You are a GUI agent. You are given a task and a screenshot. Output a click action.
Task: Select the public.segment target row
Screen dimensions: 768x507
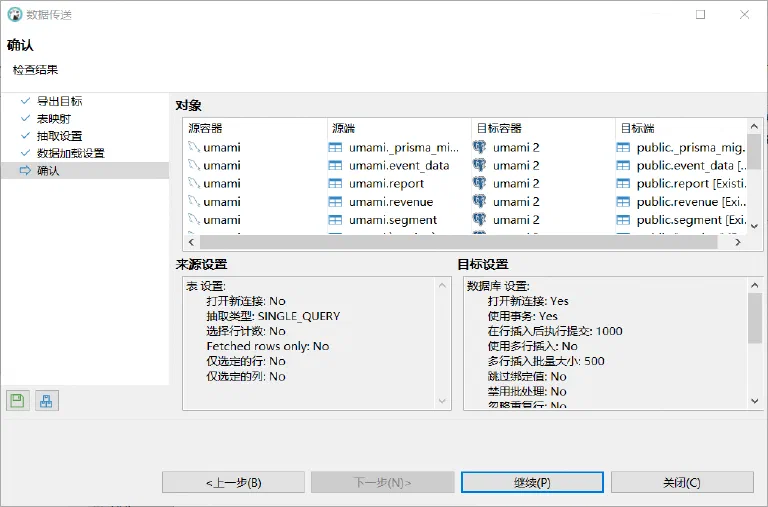pos(682,220)
